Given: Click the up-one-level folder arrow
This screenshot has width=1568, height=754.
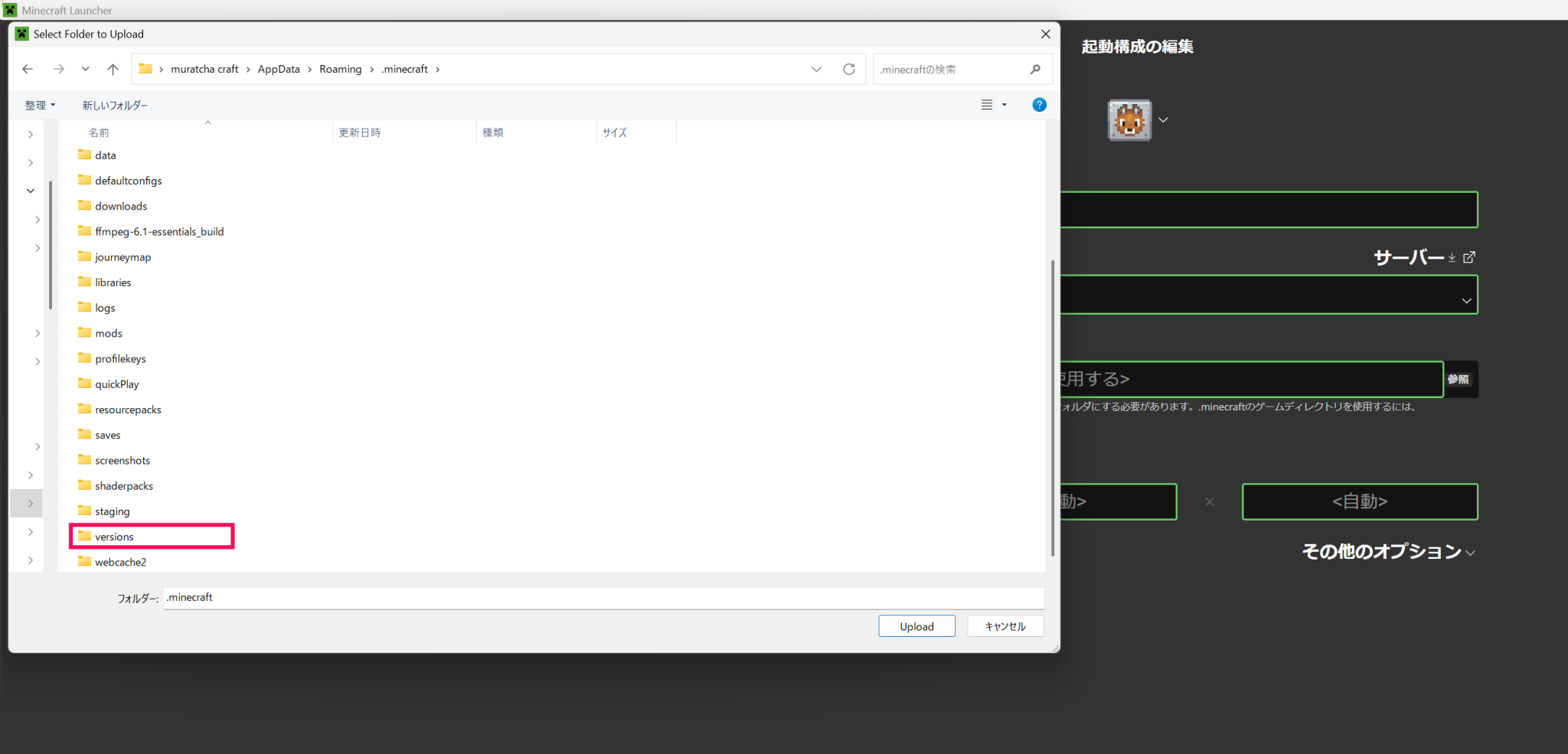Looking at the screenshot, I should 113,69.
